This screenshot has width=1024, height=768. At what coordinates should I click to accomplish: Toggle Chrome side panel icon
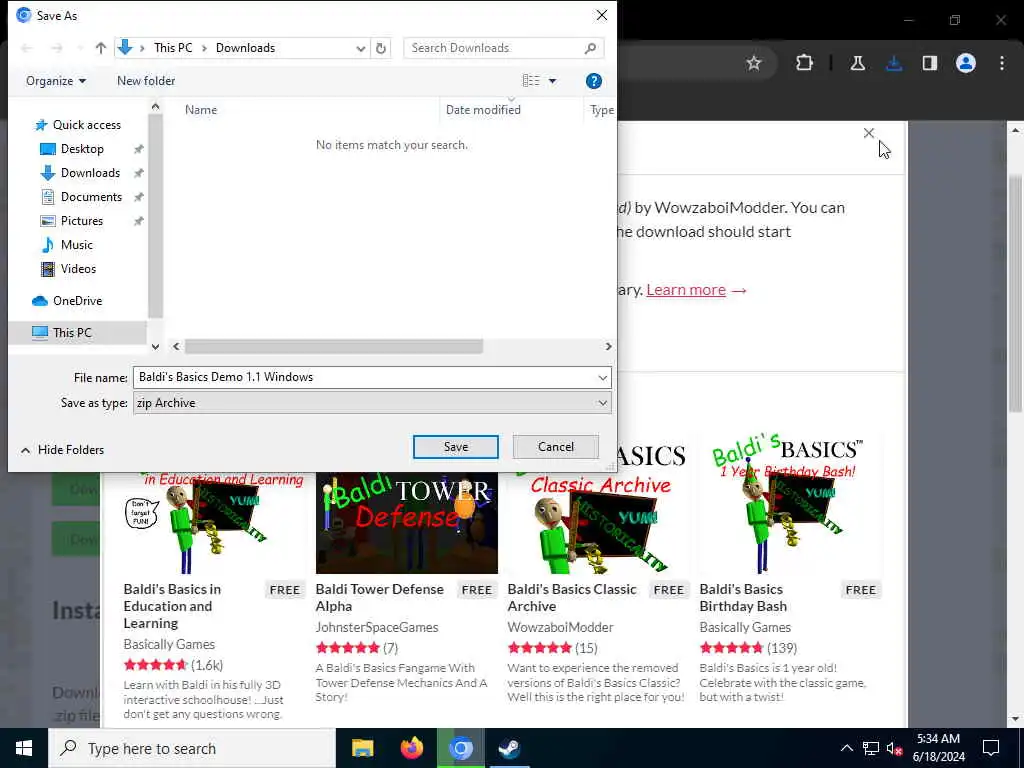tap(930, 63)
